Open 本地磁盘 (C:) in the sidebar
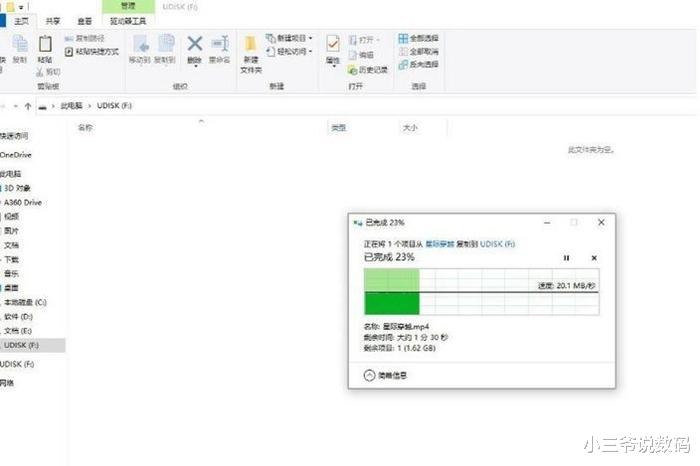 tap(25, 302)
